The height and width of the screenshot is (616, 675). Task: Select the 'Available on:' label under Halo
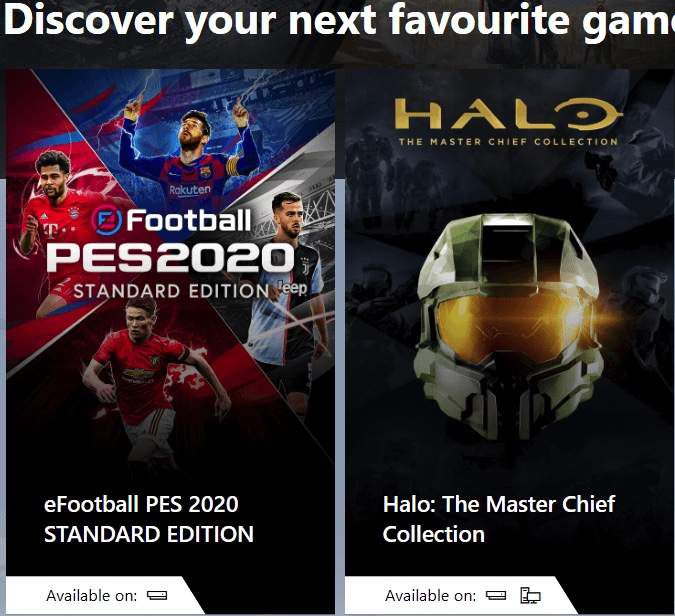point(430,595)
